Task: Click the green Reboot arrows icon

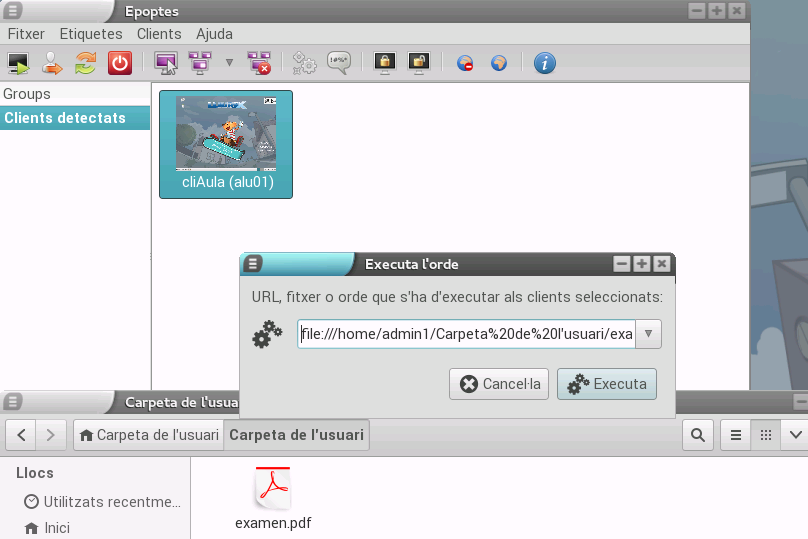Action: tap(85, 63)
